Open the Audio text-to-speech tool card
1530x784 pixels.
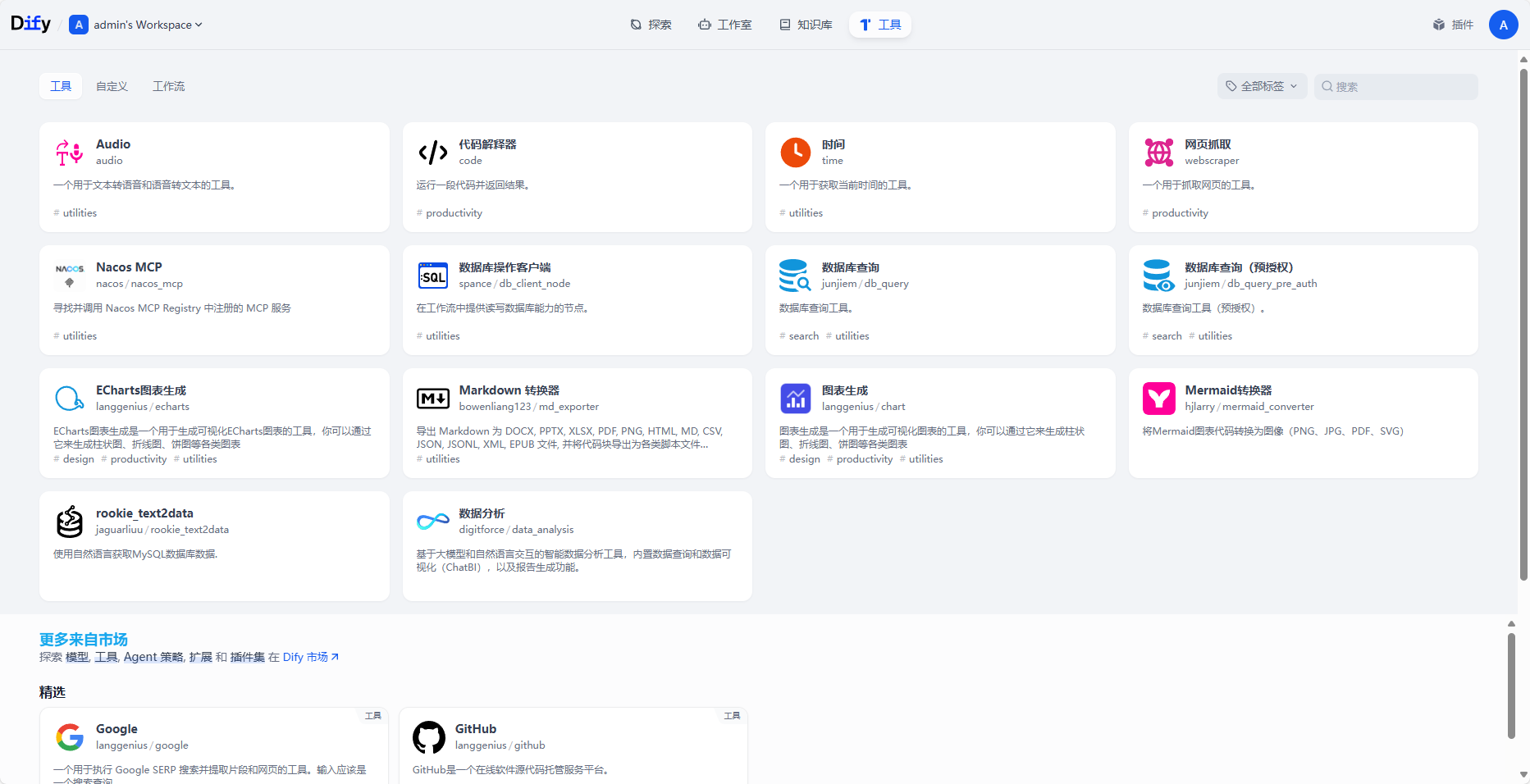coord(69,152)
